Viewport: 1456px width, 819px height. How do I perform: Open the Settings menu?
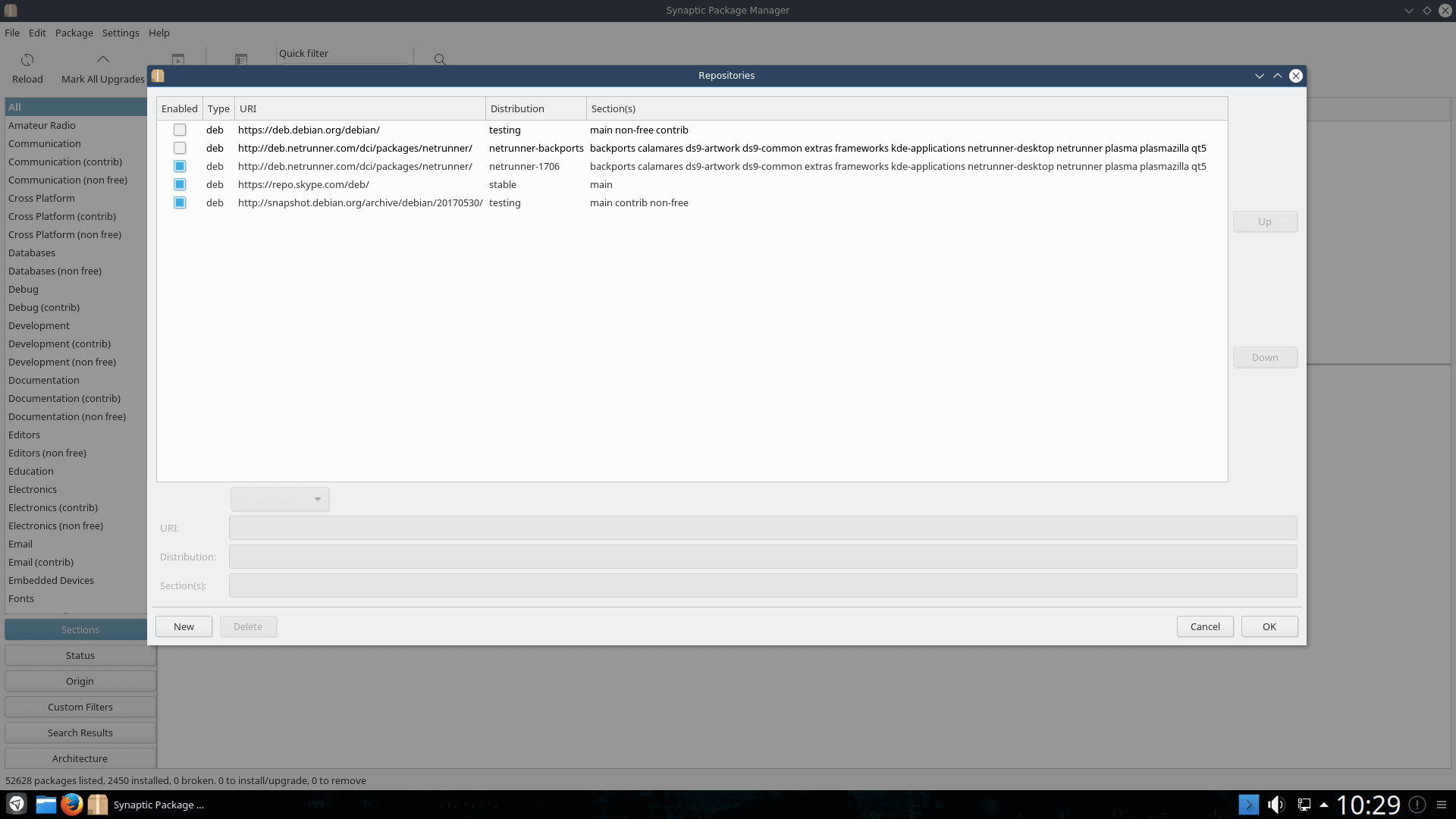121,33
